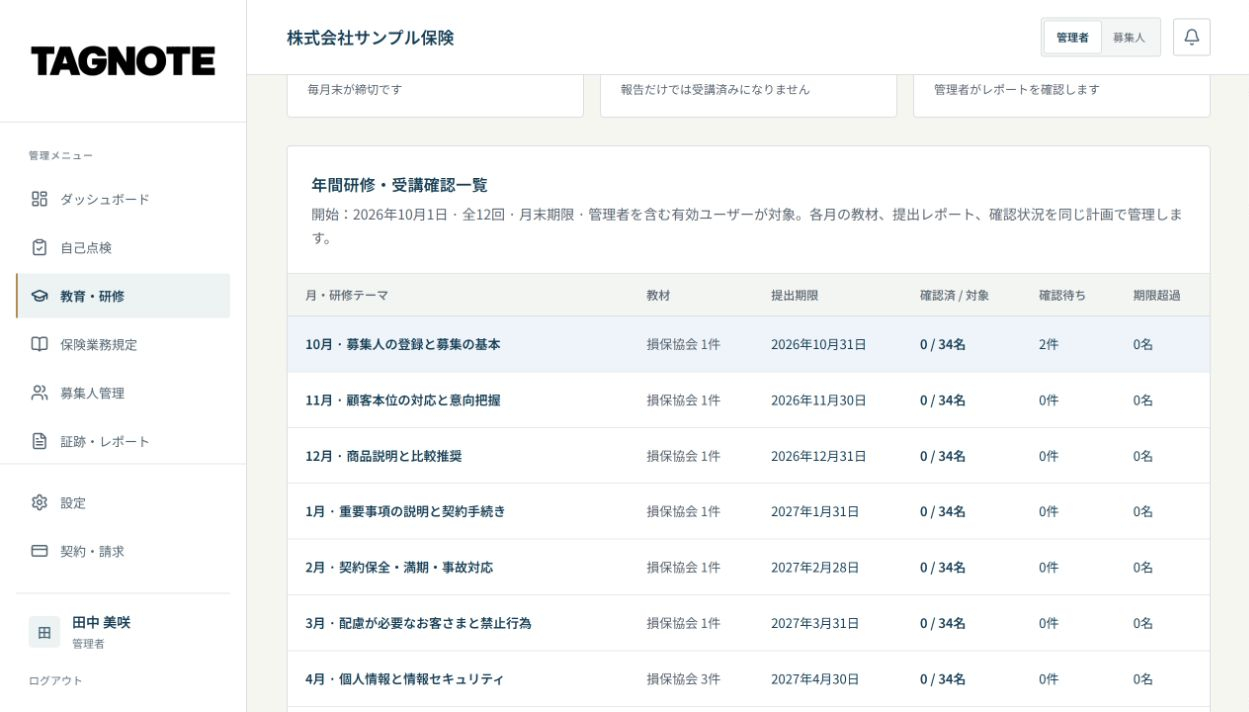
Task: Click the 2026年11月30日 deadline cell
Action: (x=818, y=400)
